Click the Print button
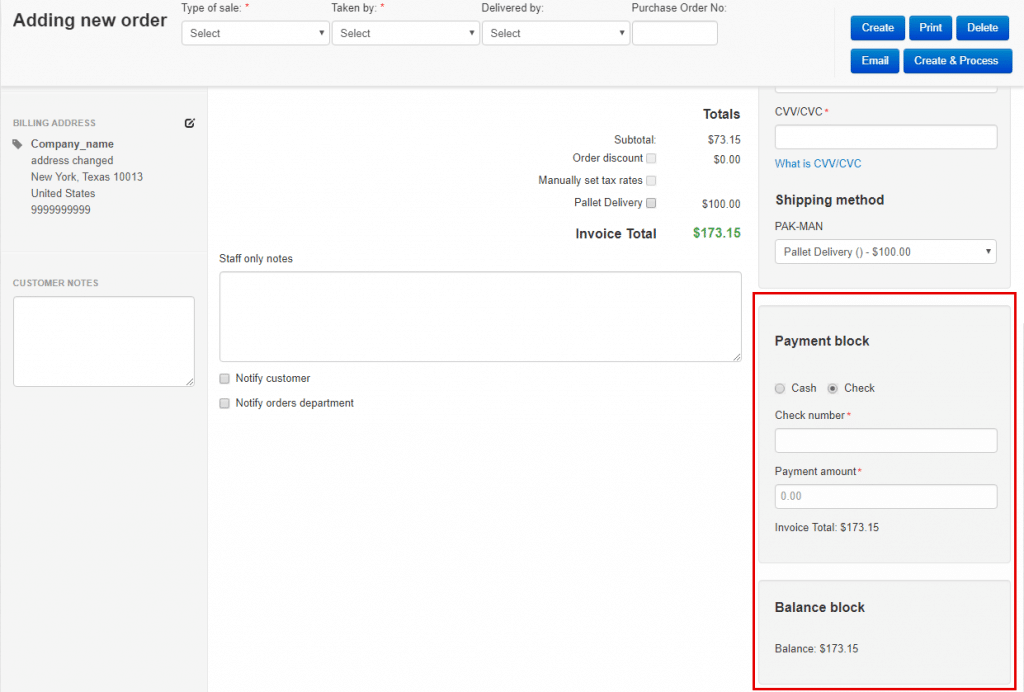The image size is (1024, 692). [930, 28]
